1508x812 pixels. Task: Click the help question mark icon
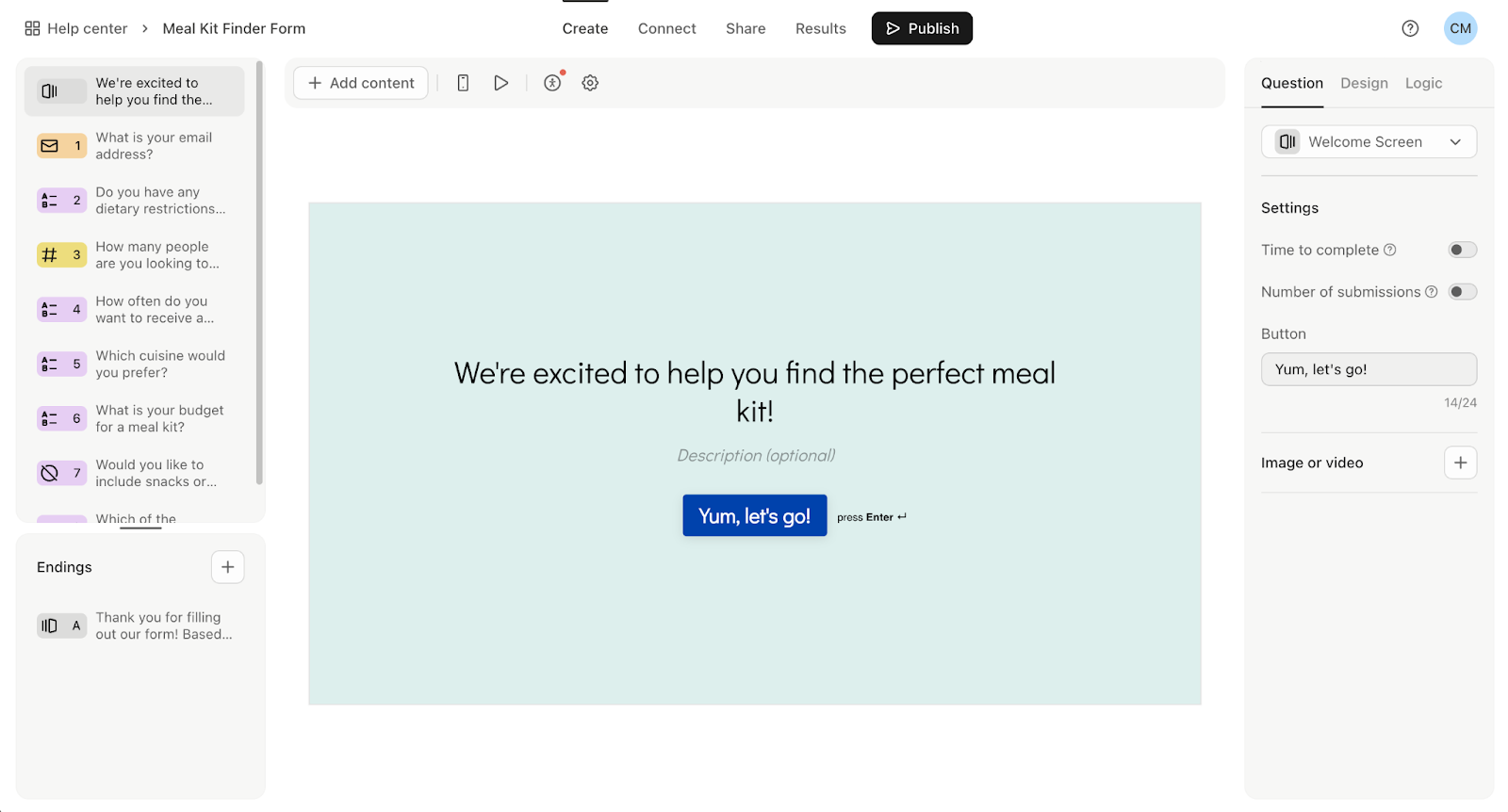click(1410, 28)
